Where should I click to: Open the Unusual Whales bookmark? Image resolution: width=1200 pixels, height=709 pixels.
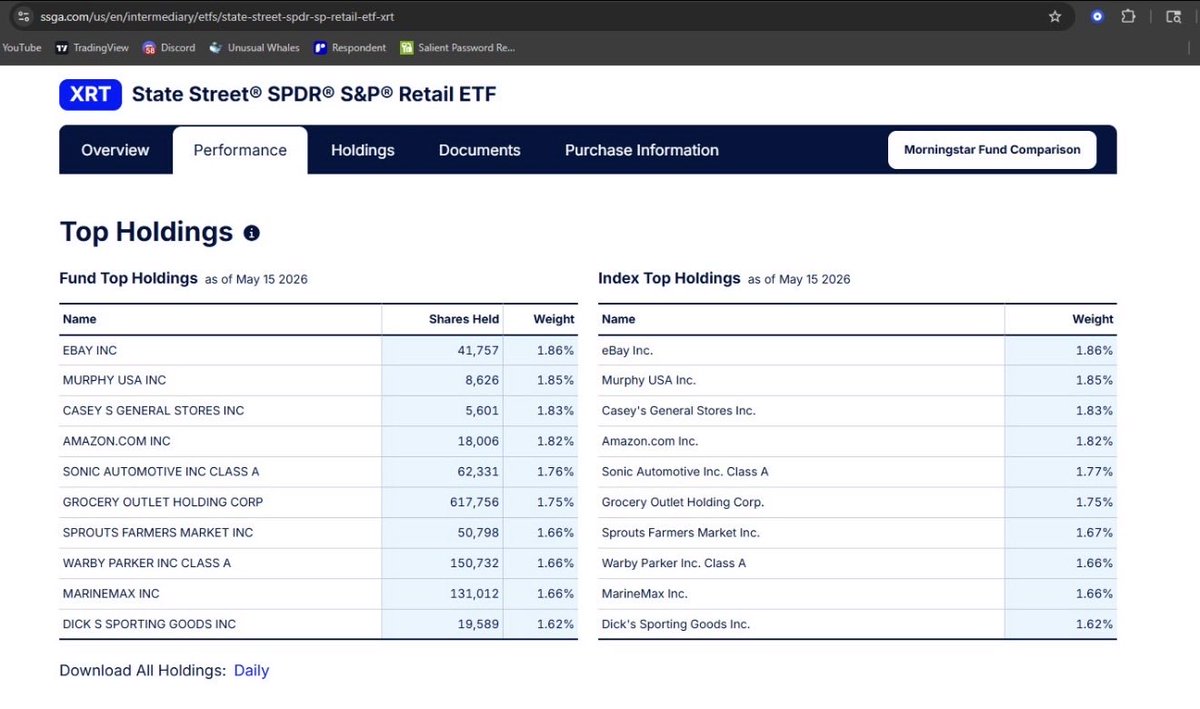254,47
